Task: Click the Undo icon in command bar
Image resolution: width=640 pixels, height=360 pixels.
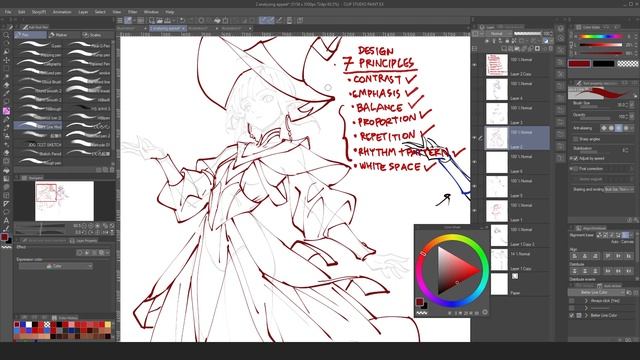Action: [182, 20]
